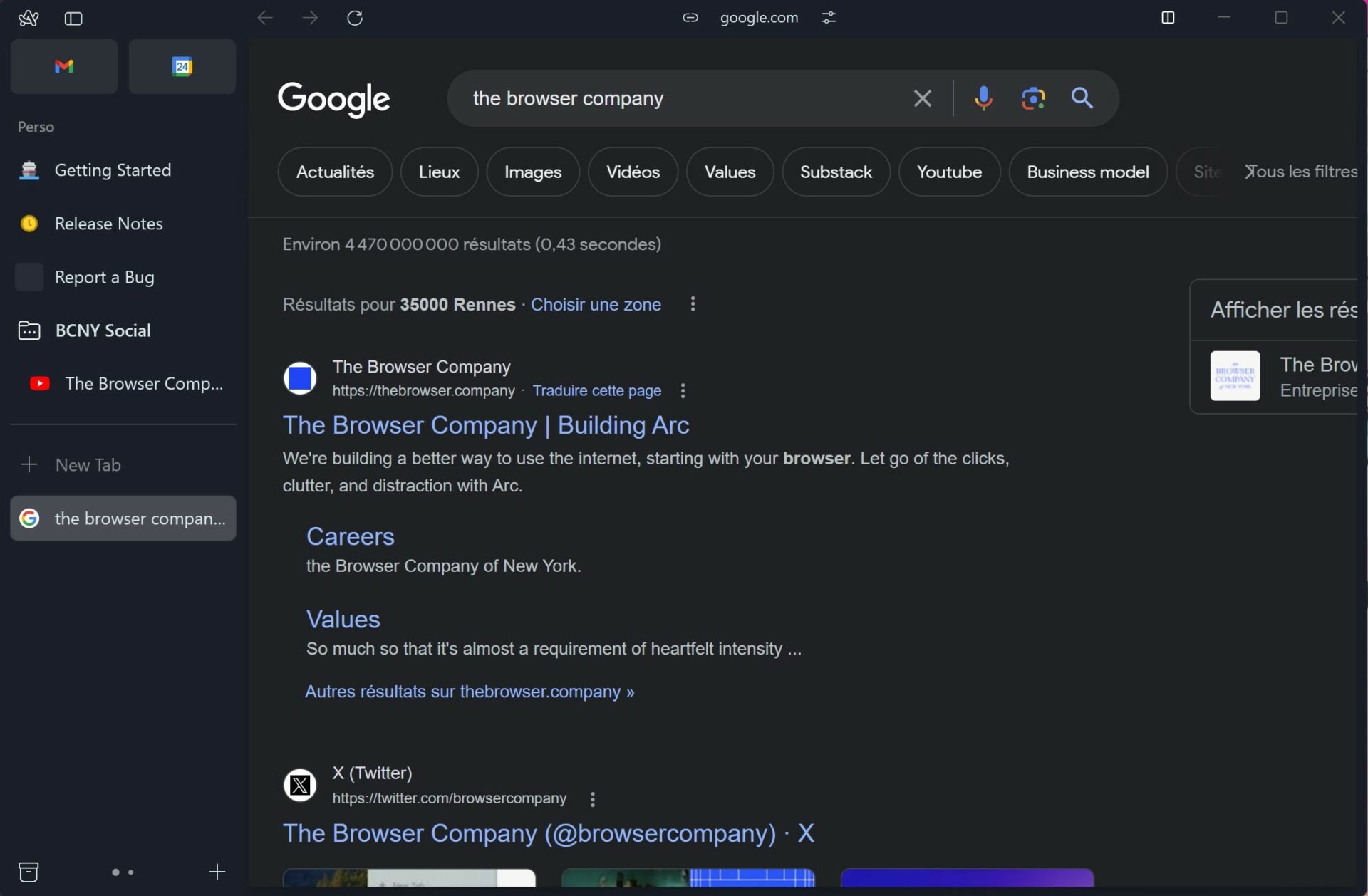Click The Browser Company blue favicon
This screenshot has width=1368, height=896.
click(x=300, y=378)
